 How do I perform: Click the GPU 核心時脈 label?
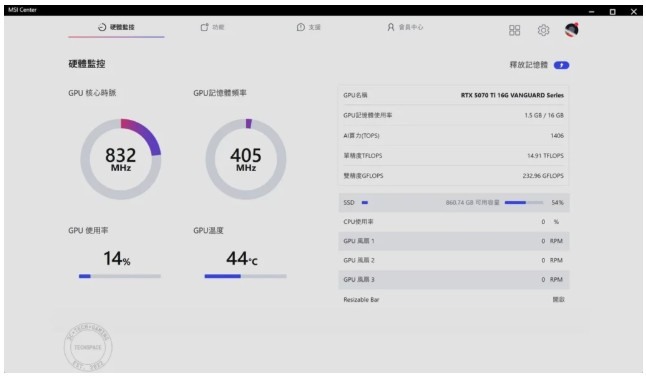tap(92, 93)
